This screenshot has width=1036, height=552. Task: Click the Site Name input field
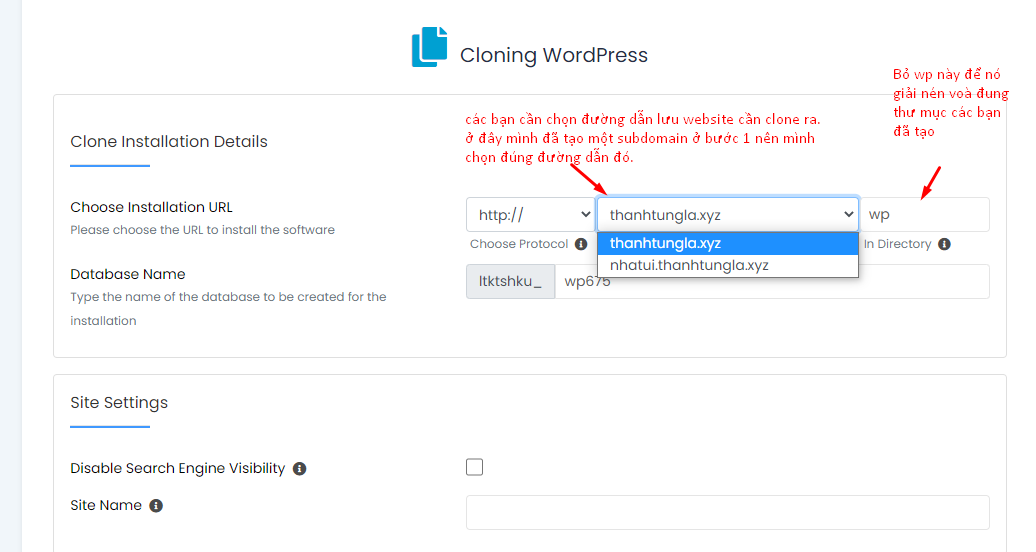727,512
